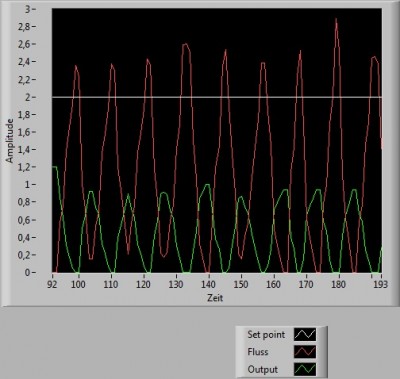Edit the y-axis maximum value 3
This screenshot has width=400, height=379.
click(27, 9)
